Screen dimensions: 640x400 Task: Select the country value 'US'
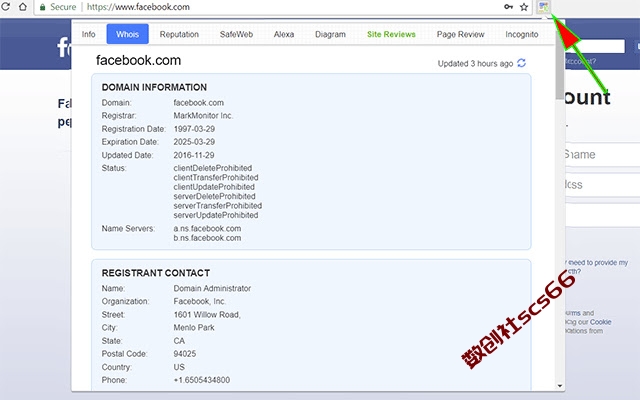pos(179,367)
